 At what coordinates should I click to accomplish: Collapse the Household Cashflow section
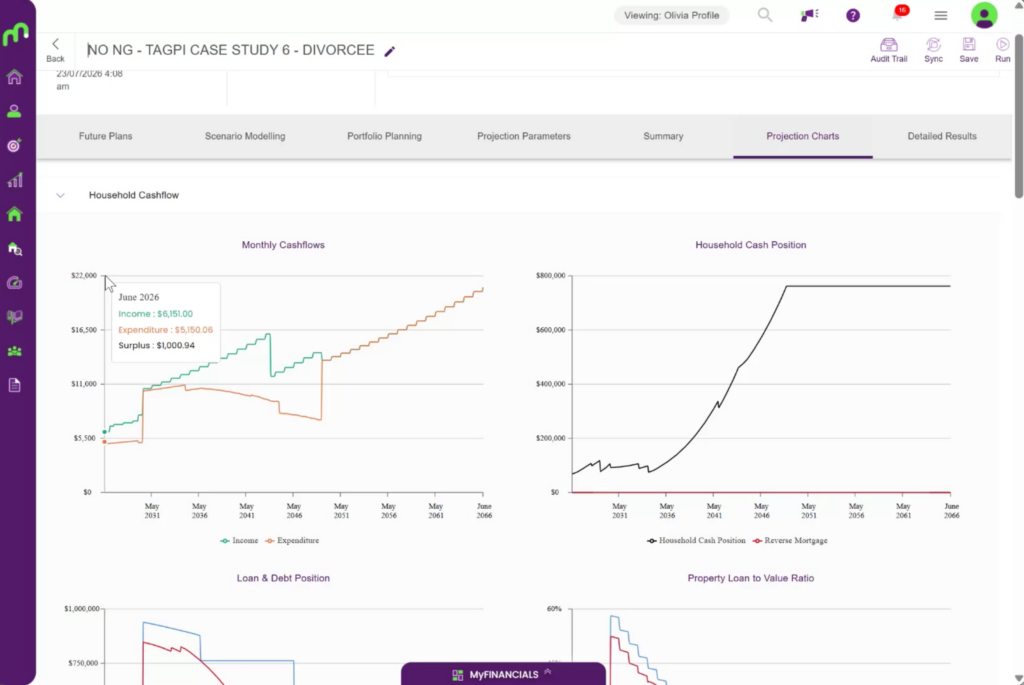click(60, 195)
